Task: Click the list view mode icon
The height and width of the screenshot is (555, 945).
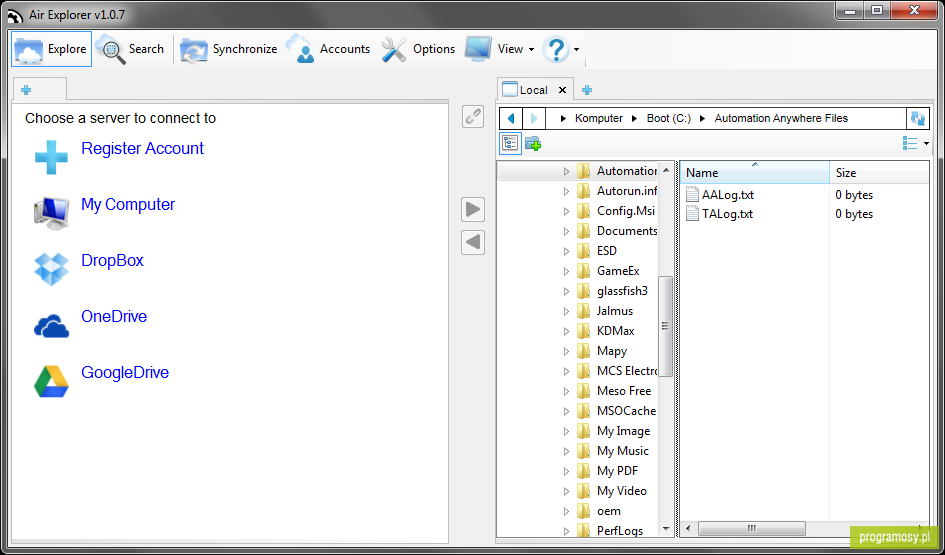Action: pos(909,143)
